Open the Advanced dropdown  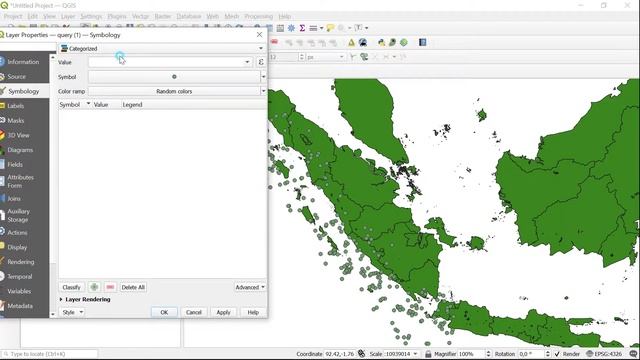[250, 287]
